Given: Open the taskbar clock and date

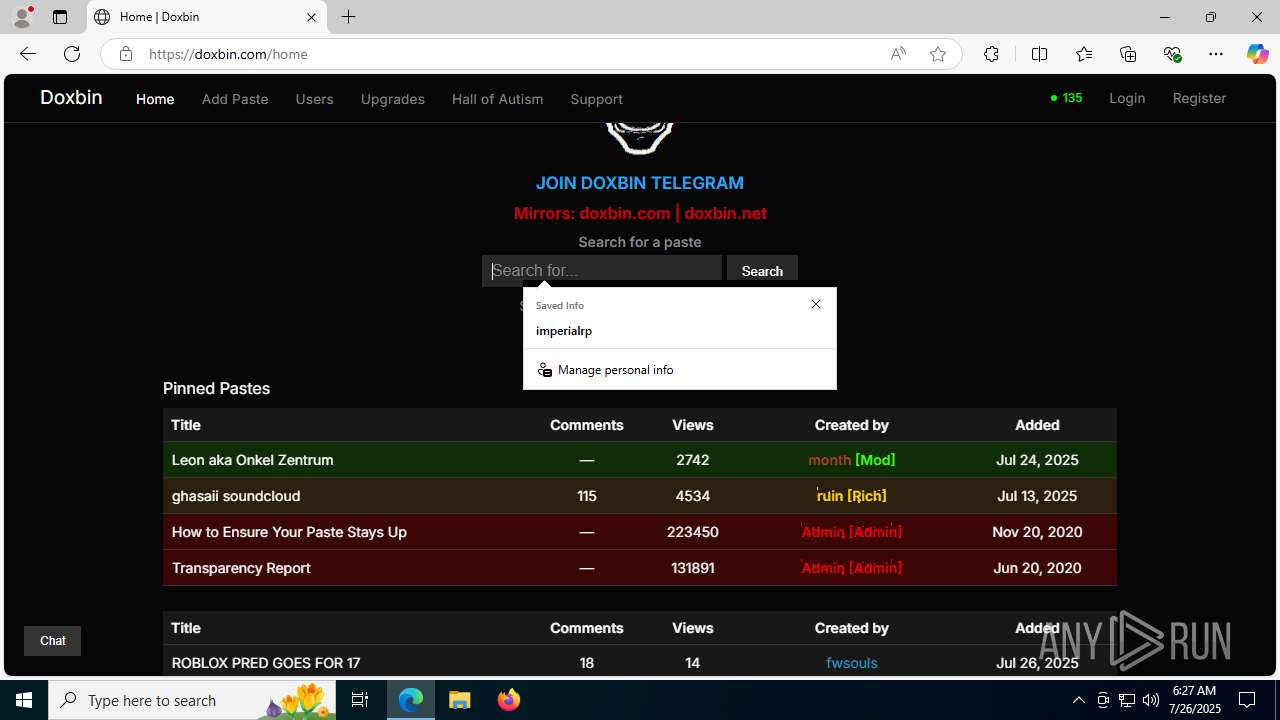Looking at the screenshot, I should pyautogui.click(x=1196, y=700).
